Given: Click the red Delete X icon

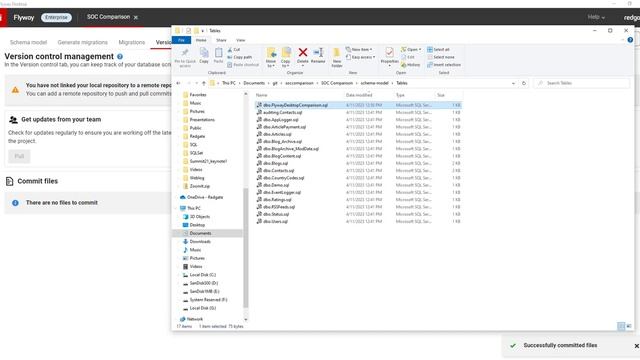Looking at the screenshot, I should point(302,52).
